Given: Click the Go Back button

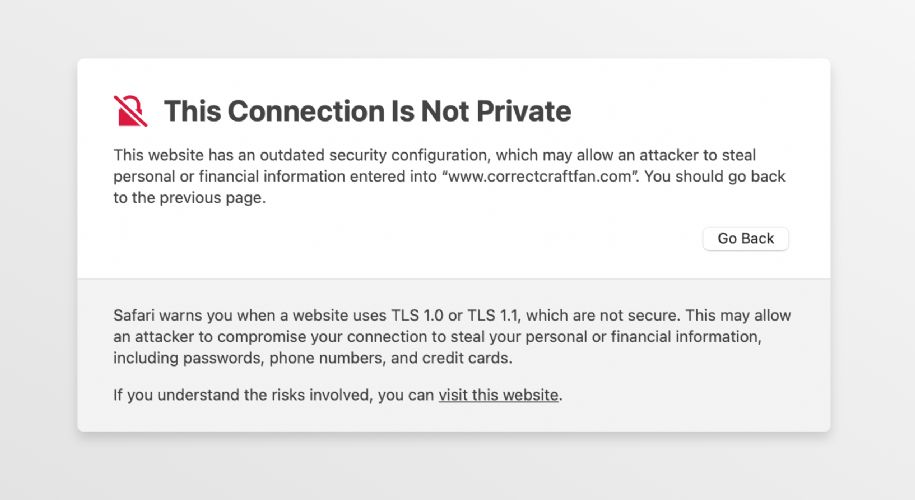Looking at the screenshot, I should coord(746,239).
